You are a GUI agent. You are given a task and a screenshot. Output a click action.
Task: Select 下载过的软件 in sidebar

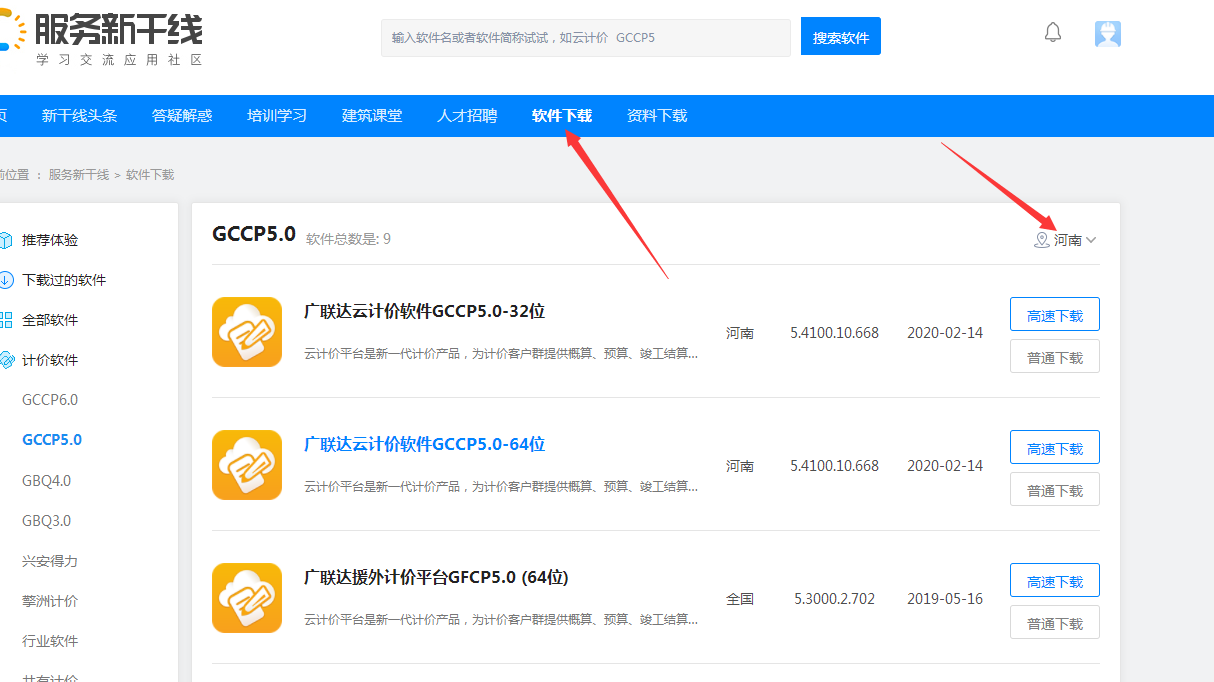[64, 280]
